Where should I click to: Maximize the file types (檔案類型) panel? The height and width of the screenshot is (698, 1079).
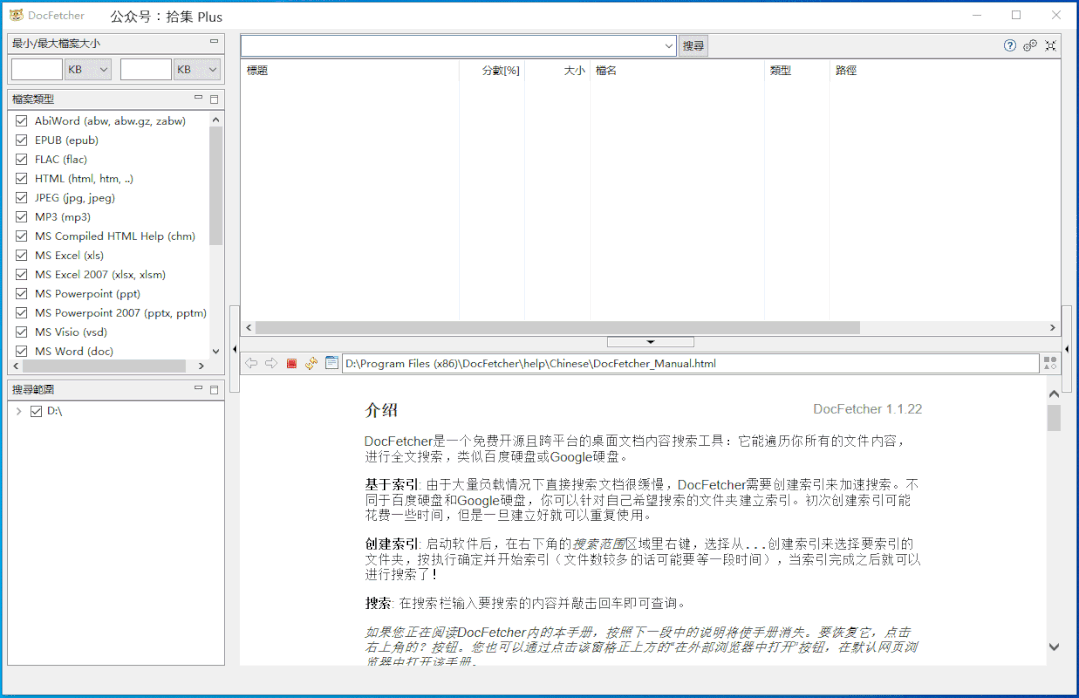213,99
